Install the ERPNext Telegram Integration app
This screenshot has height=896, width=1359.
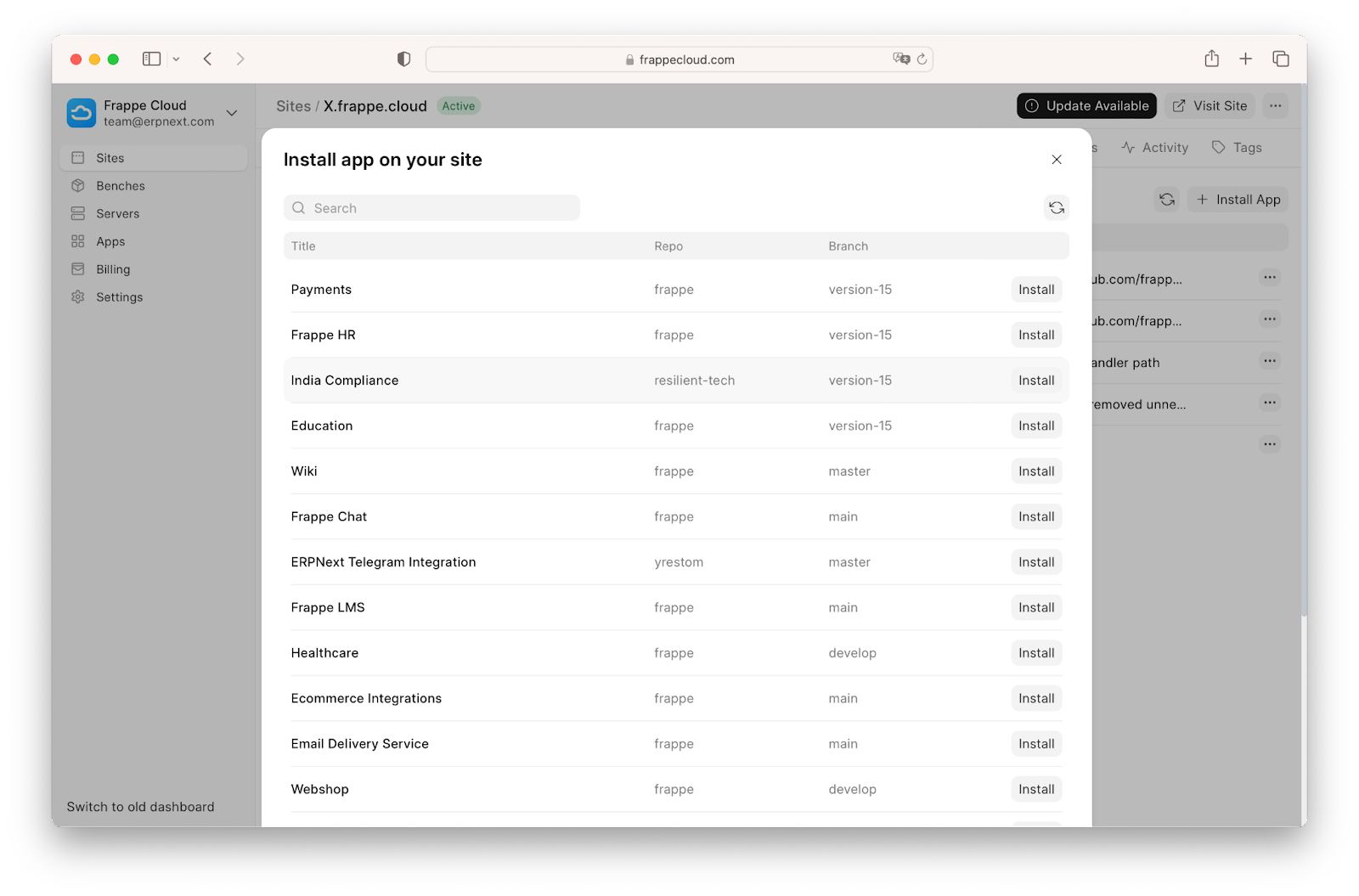click(1036, 562)
